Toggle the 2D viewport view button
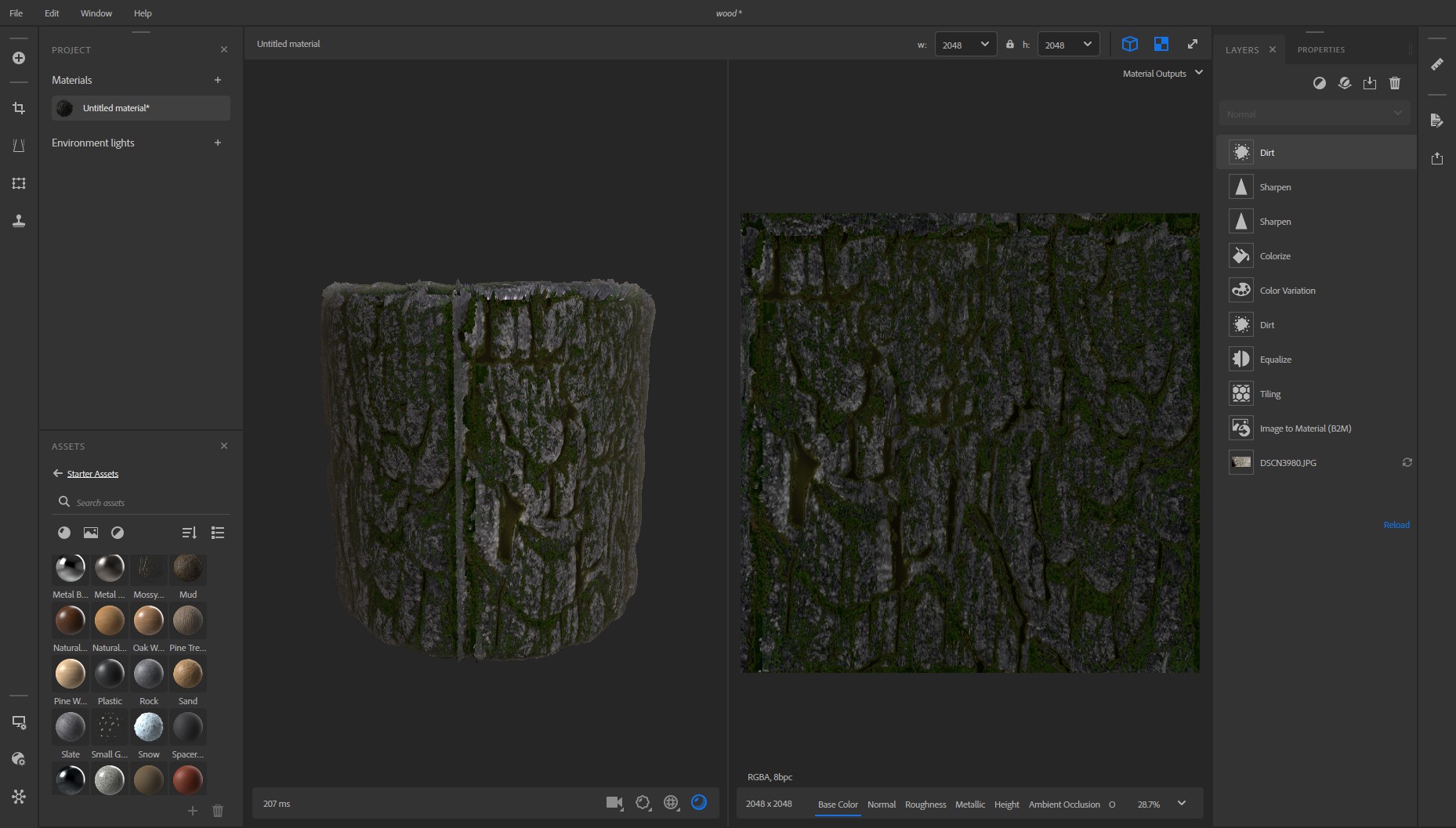This screenshot has height=828, width=1456. pyautogui.click(x=1161, y=44)
